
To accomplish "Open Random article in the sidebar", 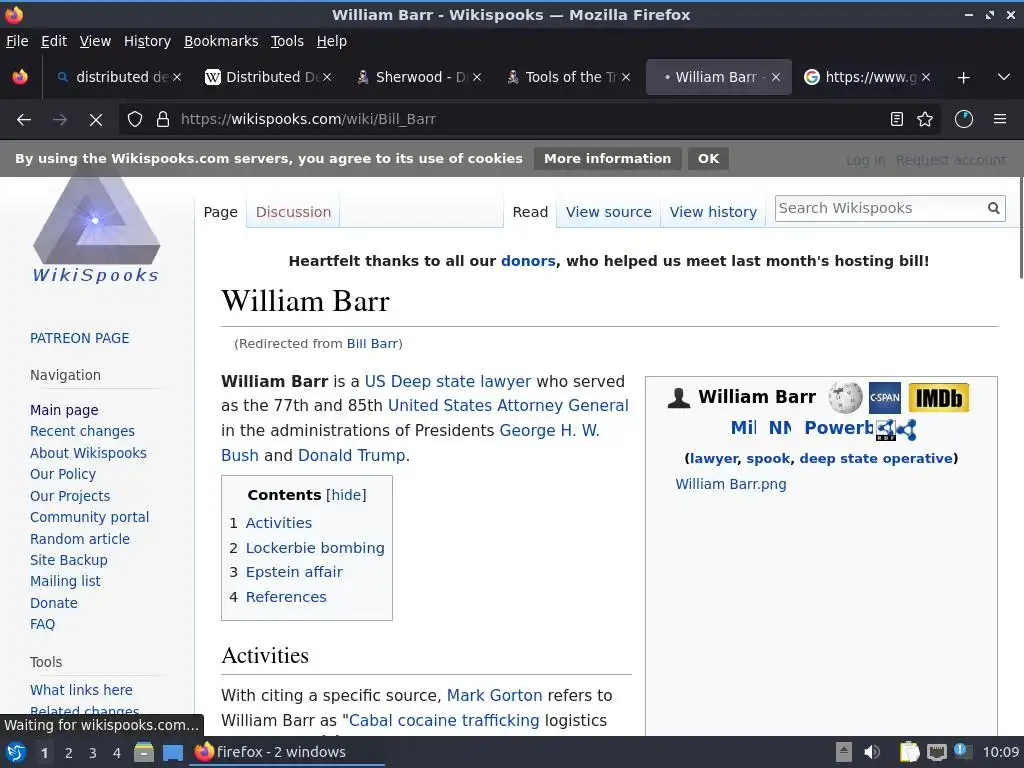I will point(80,539).
